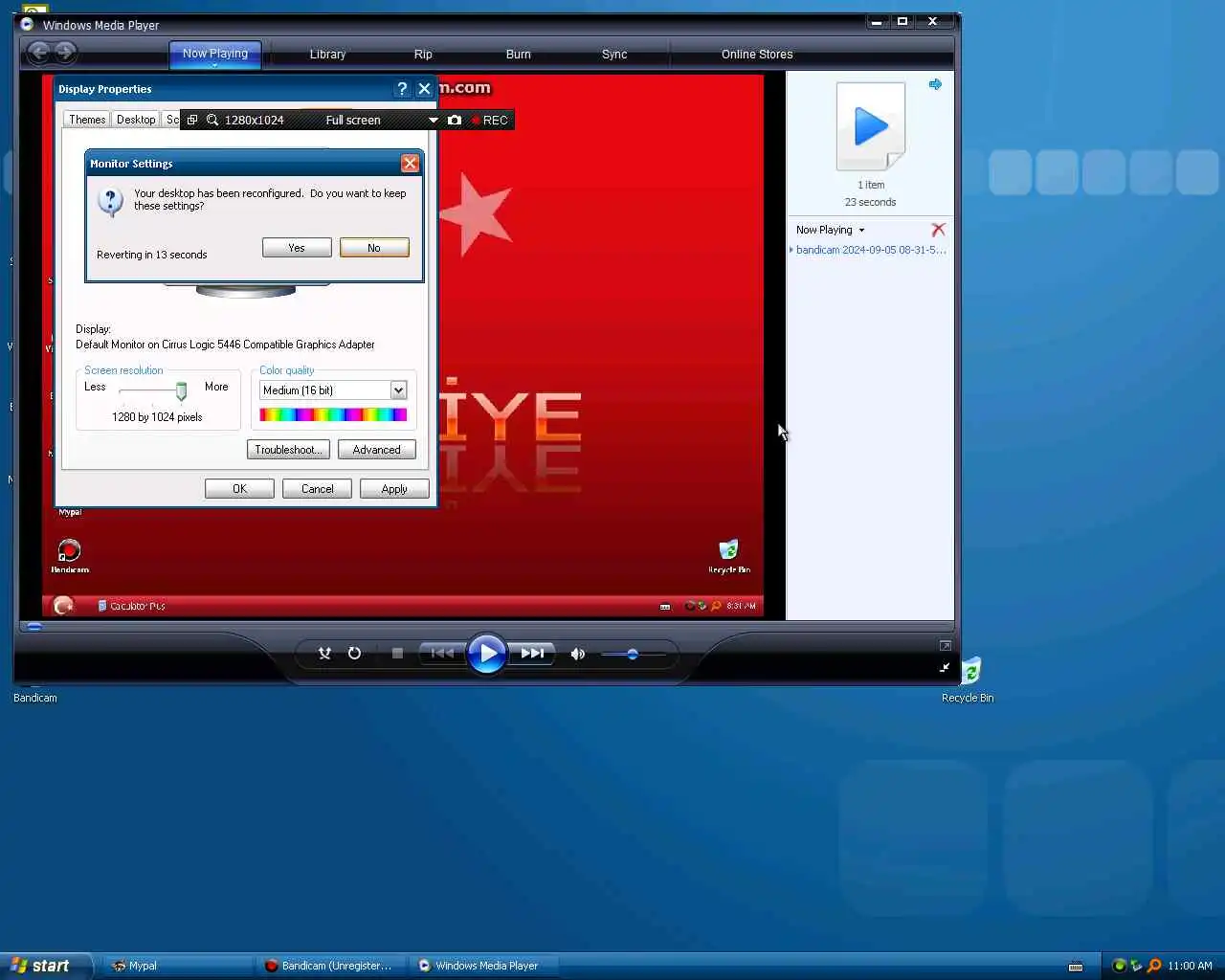Screen dimensions: 1225x980
Task: Switch to compact mode icon
Action: pos(945,667)
